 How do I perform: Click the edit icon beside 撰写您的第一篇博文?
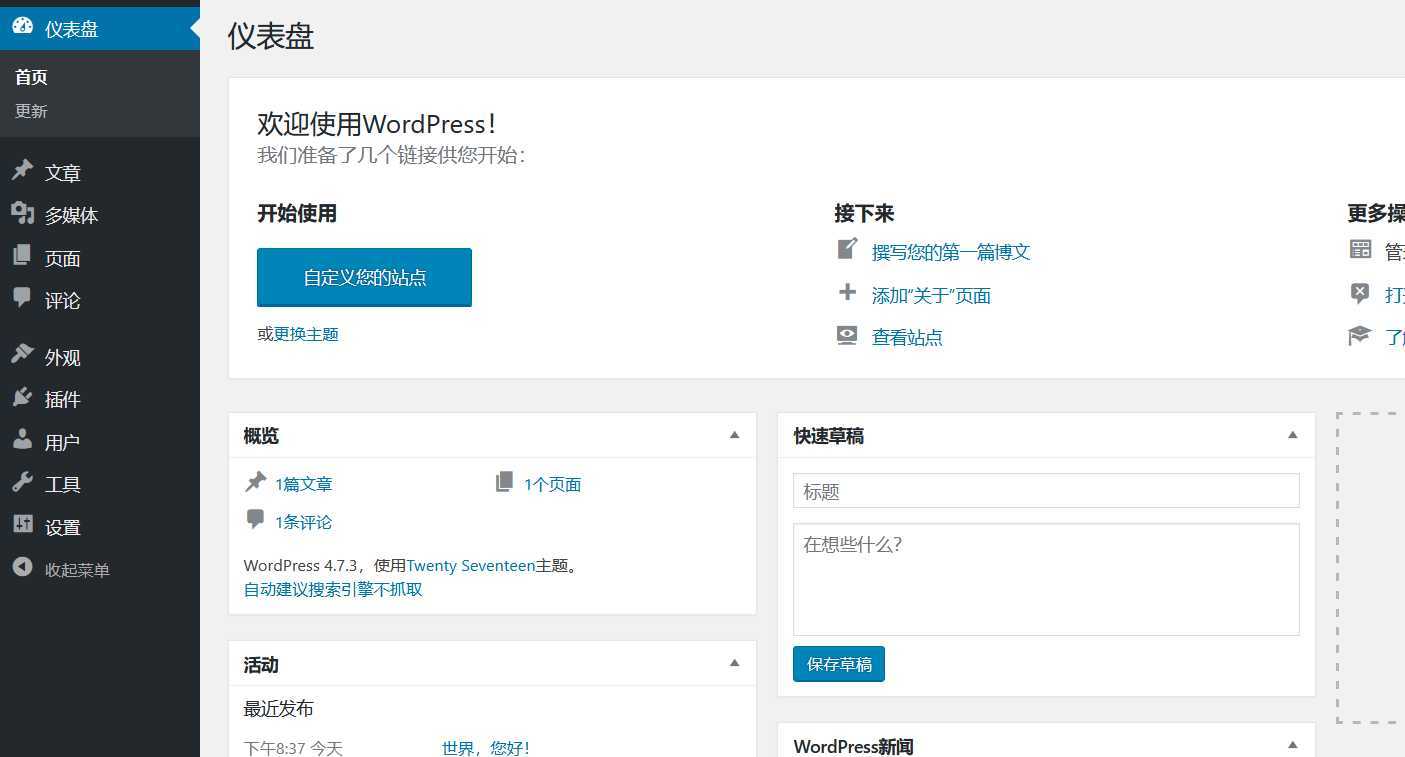click(847, 249)
